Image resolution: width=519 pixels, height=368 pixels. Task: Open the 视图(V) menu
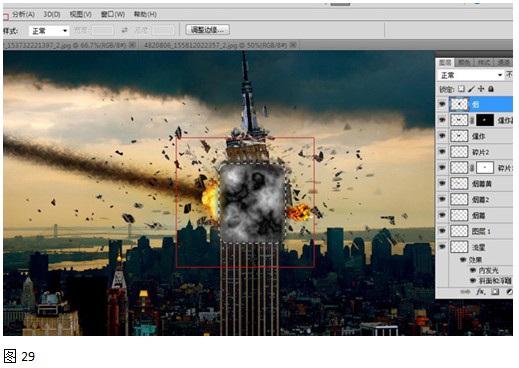pyautogui.click(x=80, y=14)
